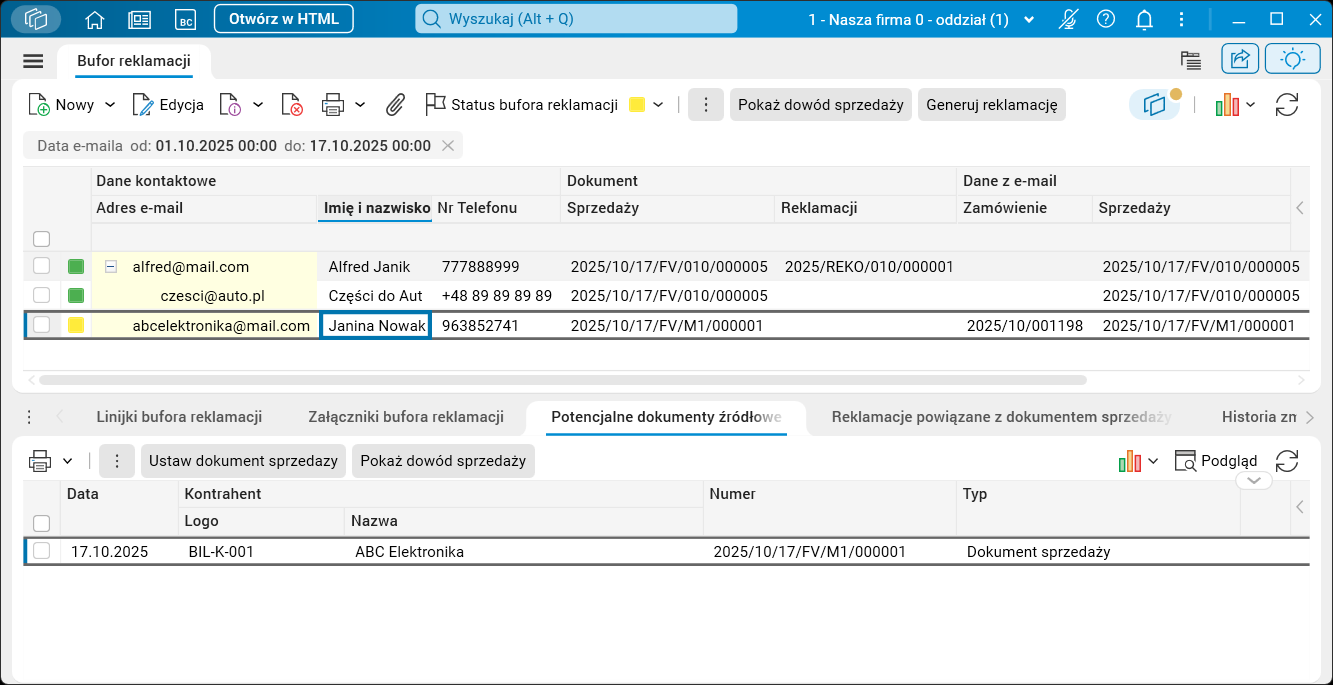Image resolution: width=1333 pixels, height=685 pixels.
Task: Check the alfred@mail.com row checkbox
Action: coord(42,266)
